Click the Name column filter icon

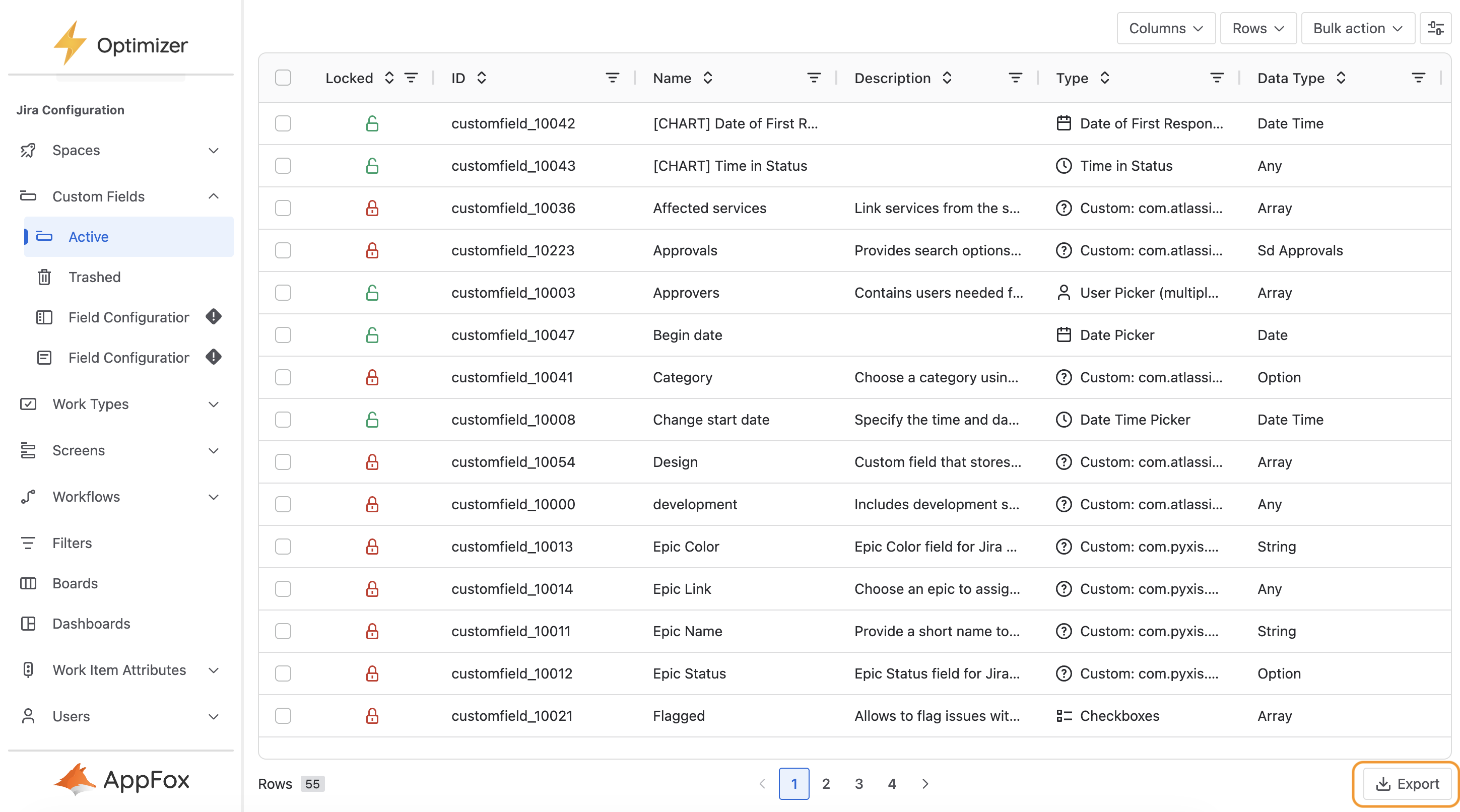coord(814,78)
